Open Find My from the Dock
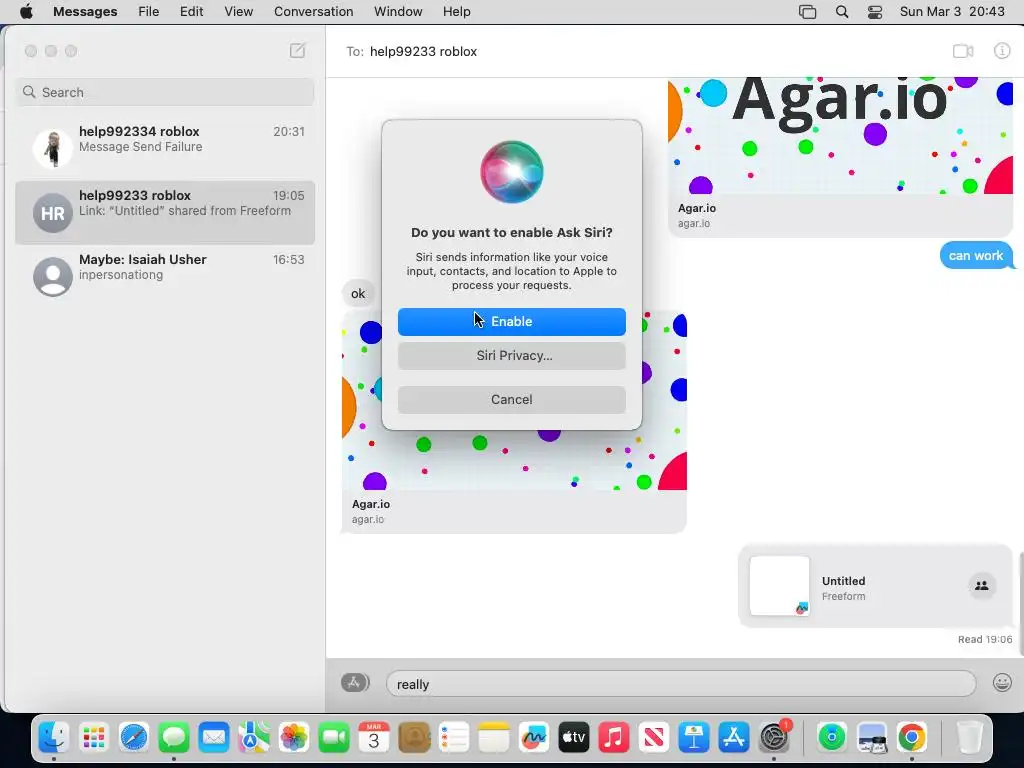This screenshot has height=768, width=1024. (831, 738)
